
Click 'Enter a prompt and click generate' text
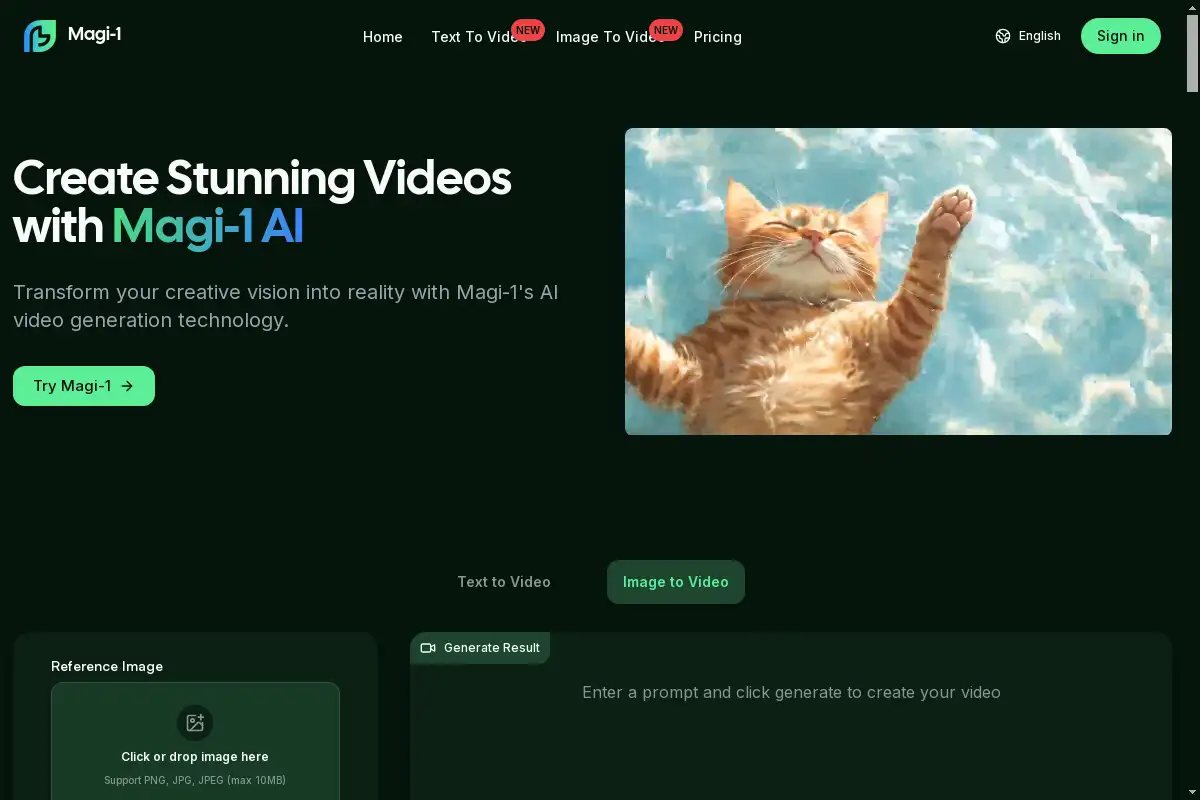point(791,692)
